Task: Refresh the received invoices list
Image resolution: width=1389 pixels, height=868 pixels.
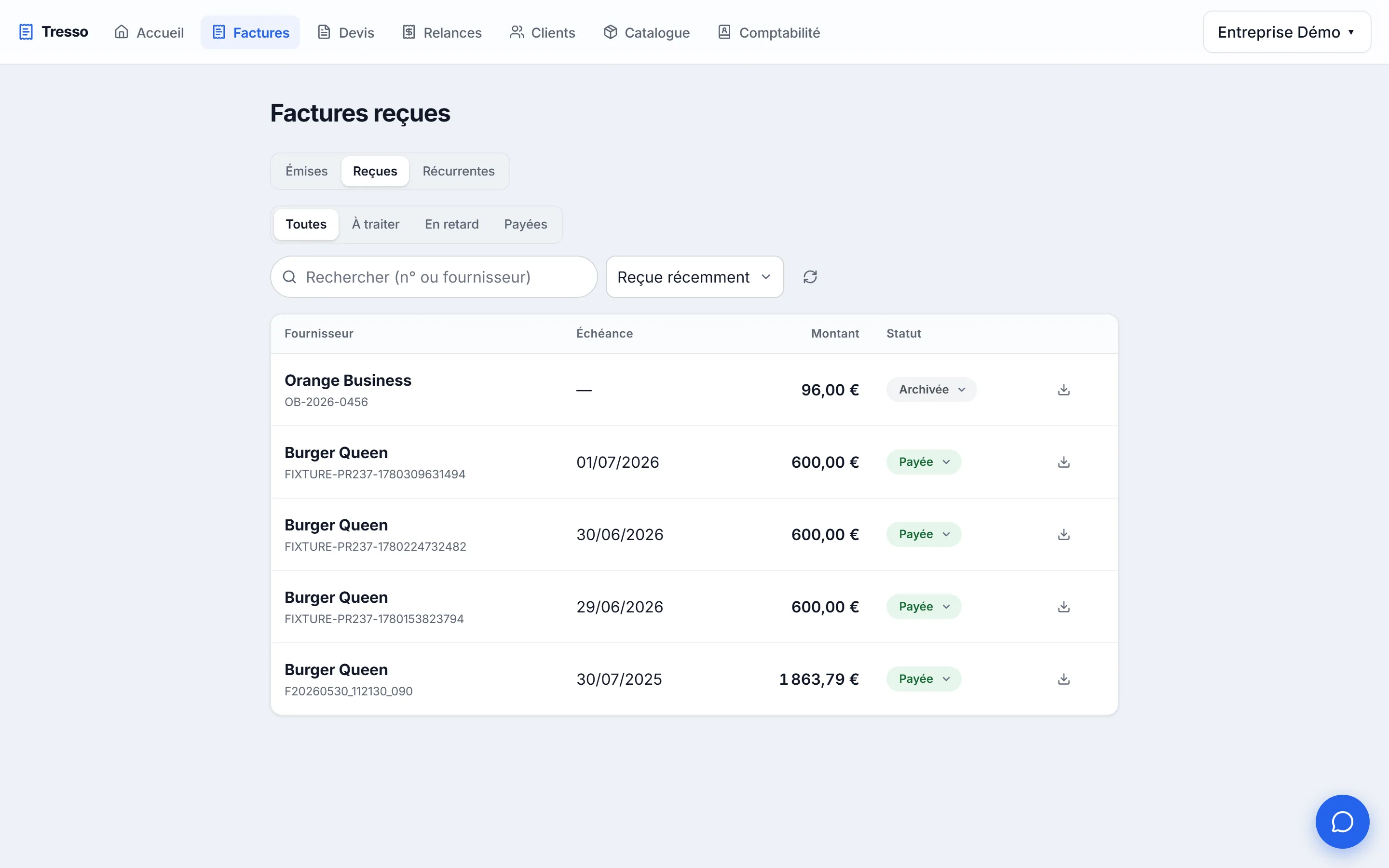Action: pos(810,277)
